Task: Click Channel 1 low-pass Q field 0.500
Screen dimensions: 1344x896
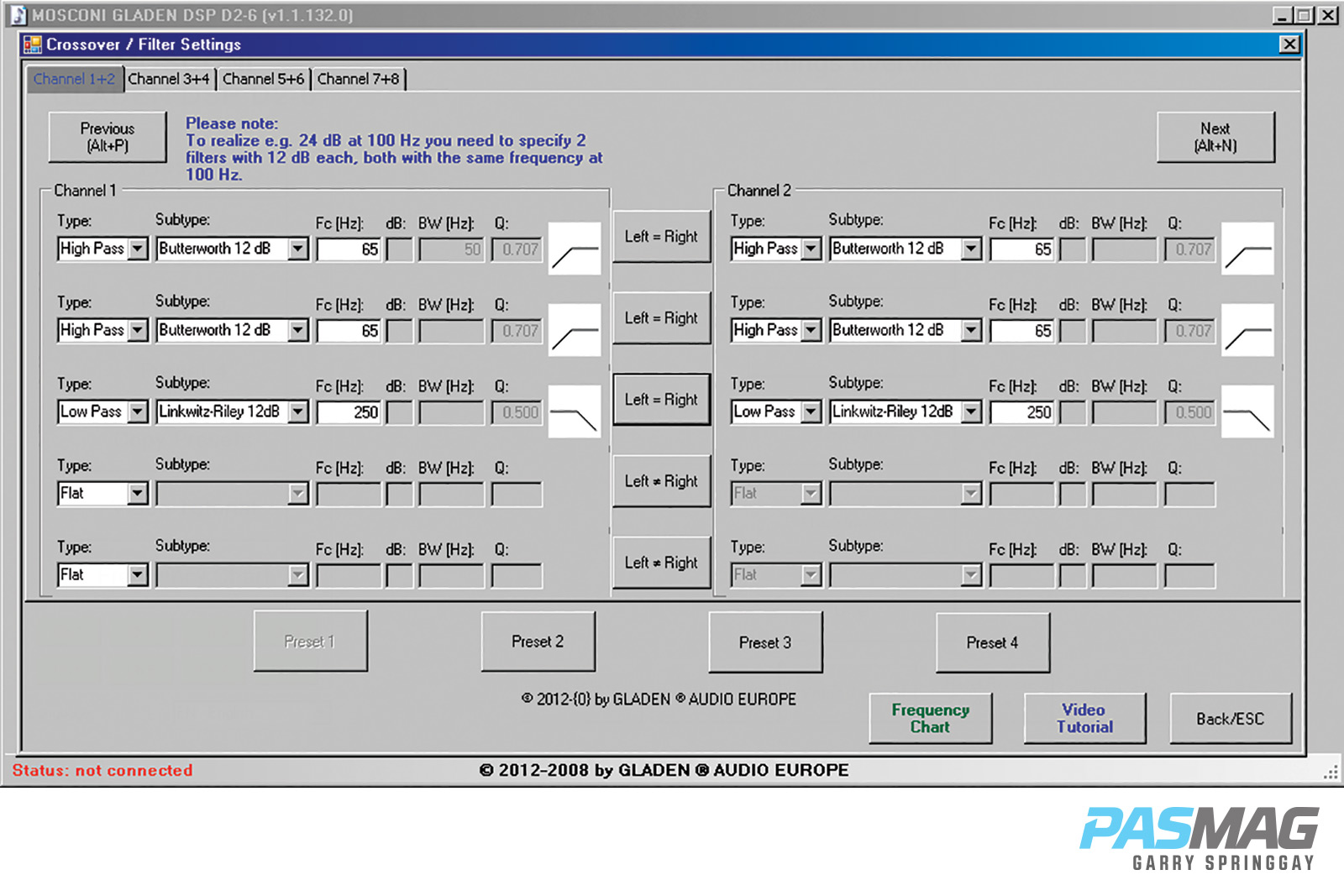Action: pos(517,412)
